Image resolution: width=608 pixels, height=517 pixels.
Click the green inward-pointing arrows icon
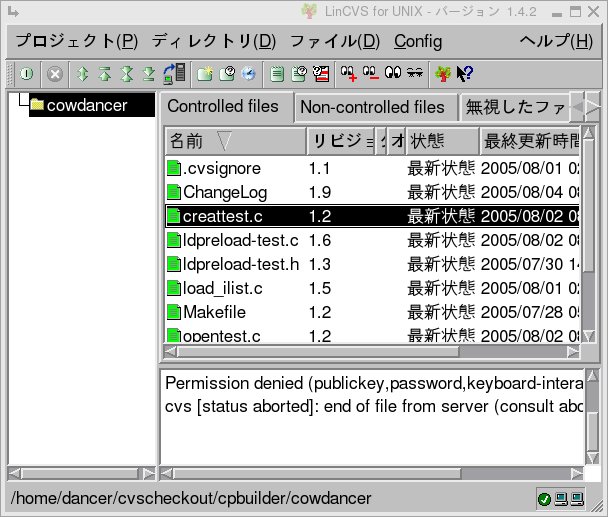click(x=127, y=74)
